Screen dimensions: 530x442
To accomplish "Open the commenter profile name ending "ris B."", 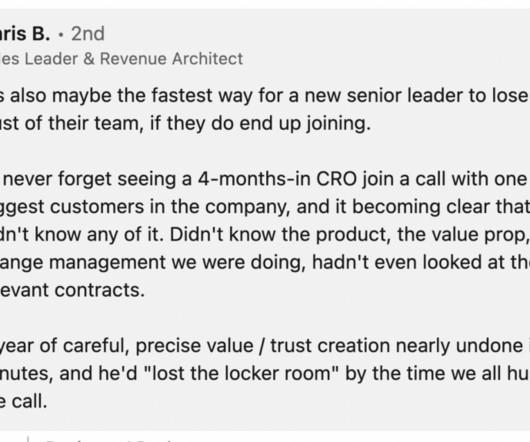I will (x=25, y=33).
